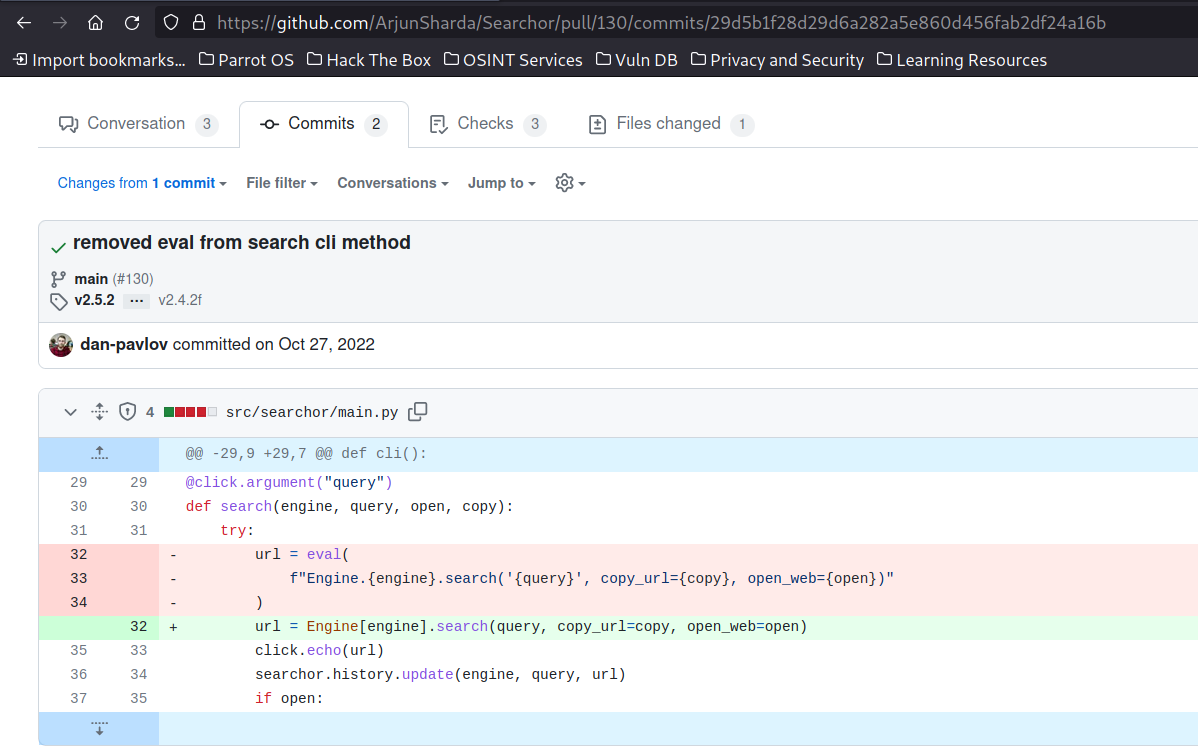Click the expand all diff lines icon
Image resolution: width=1198 pixels, height=754 pixels.
click(x=99, y=412)
